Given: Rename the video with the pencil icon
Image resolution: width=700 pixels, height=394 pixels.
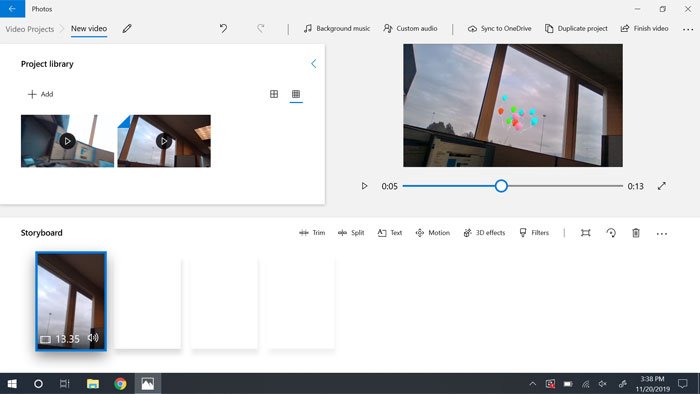Looking at the screenshot, I should pos(127,29).
